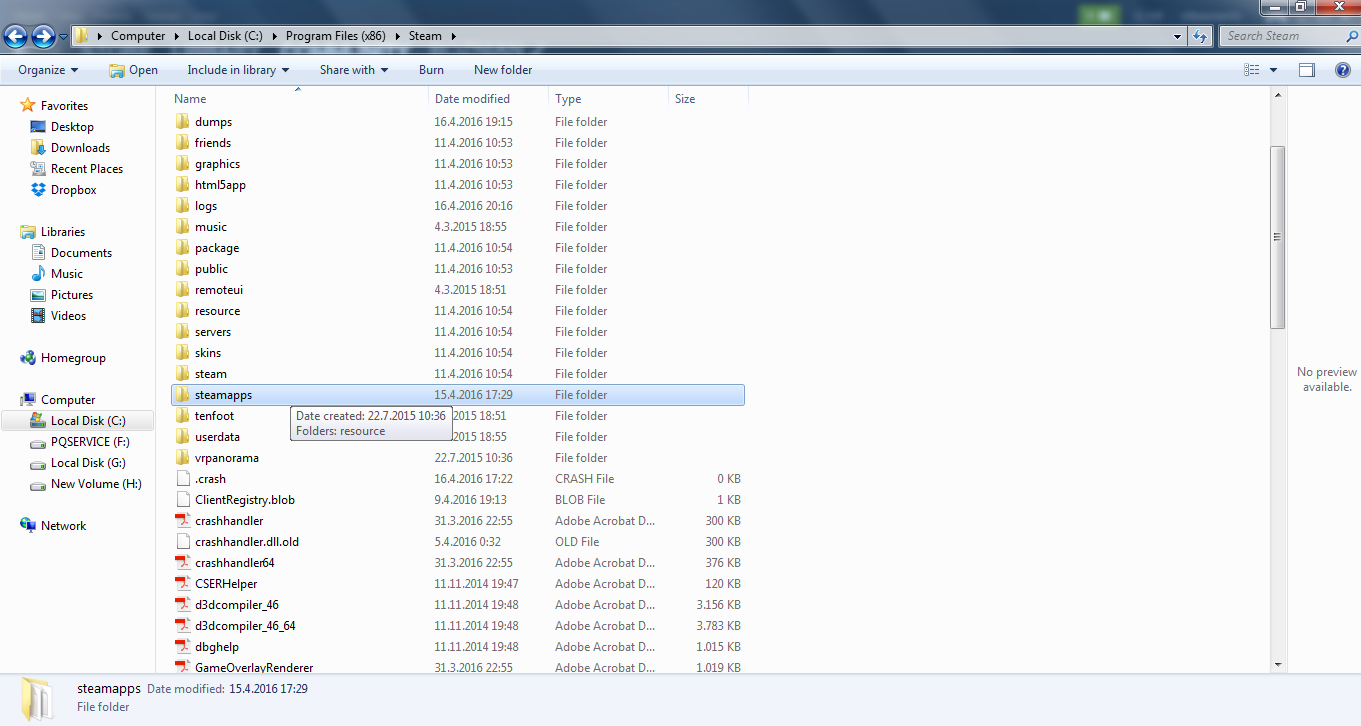Image resolution: width=1361 pixels, height=726 pixels.
Task: Select the friends folder icon
Action: click(x=182, y=143)
